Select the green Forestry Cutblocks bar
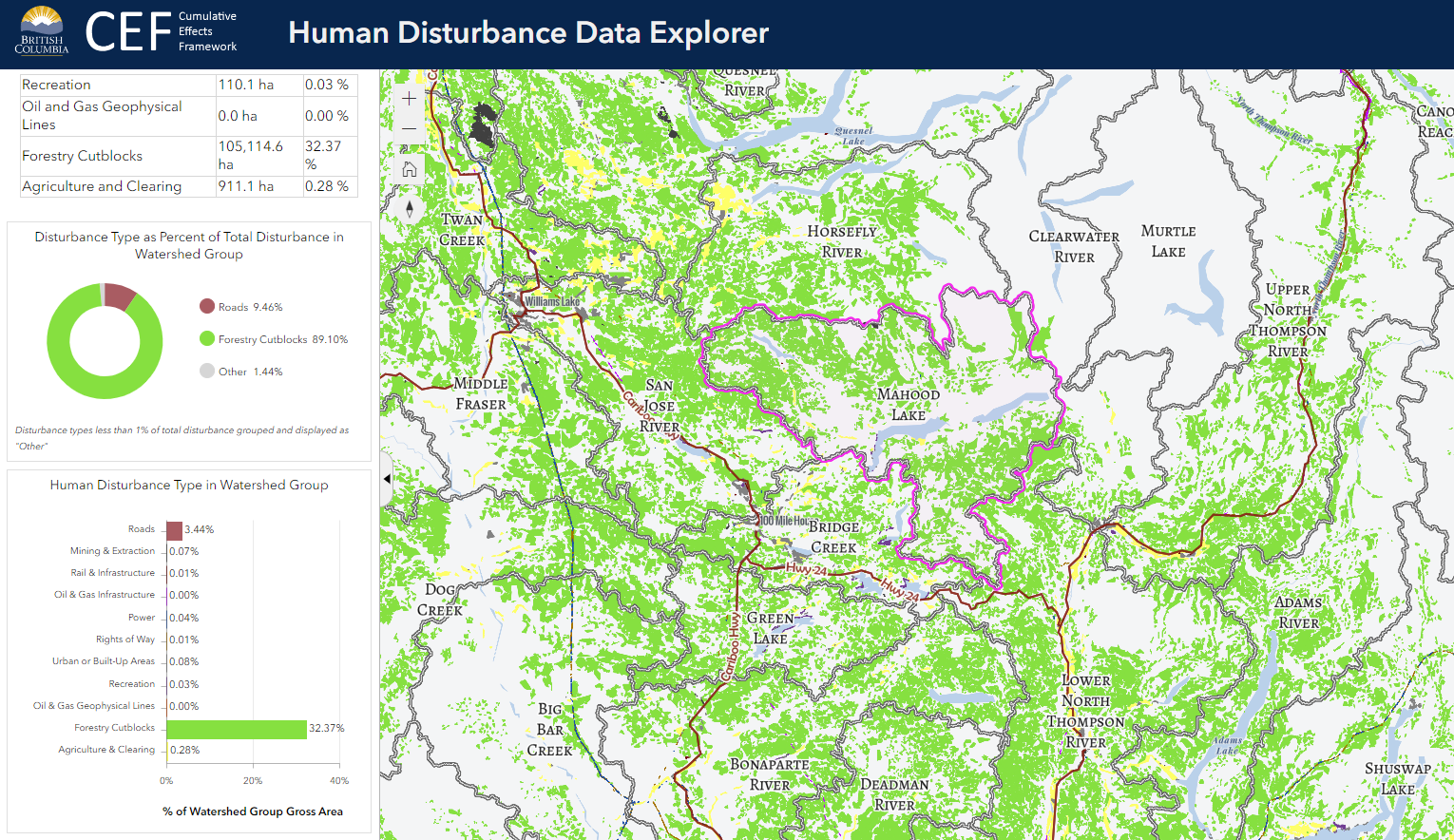This screenshot has height=840, width=1454. (236, 729)
